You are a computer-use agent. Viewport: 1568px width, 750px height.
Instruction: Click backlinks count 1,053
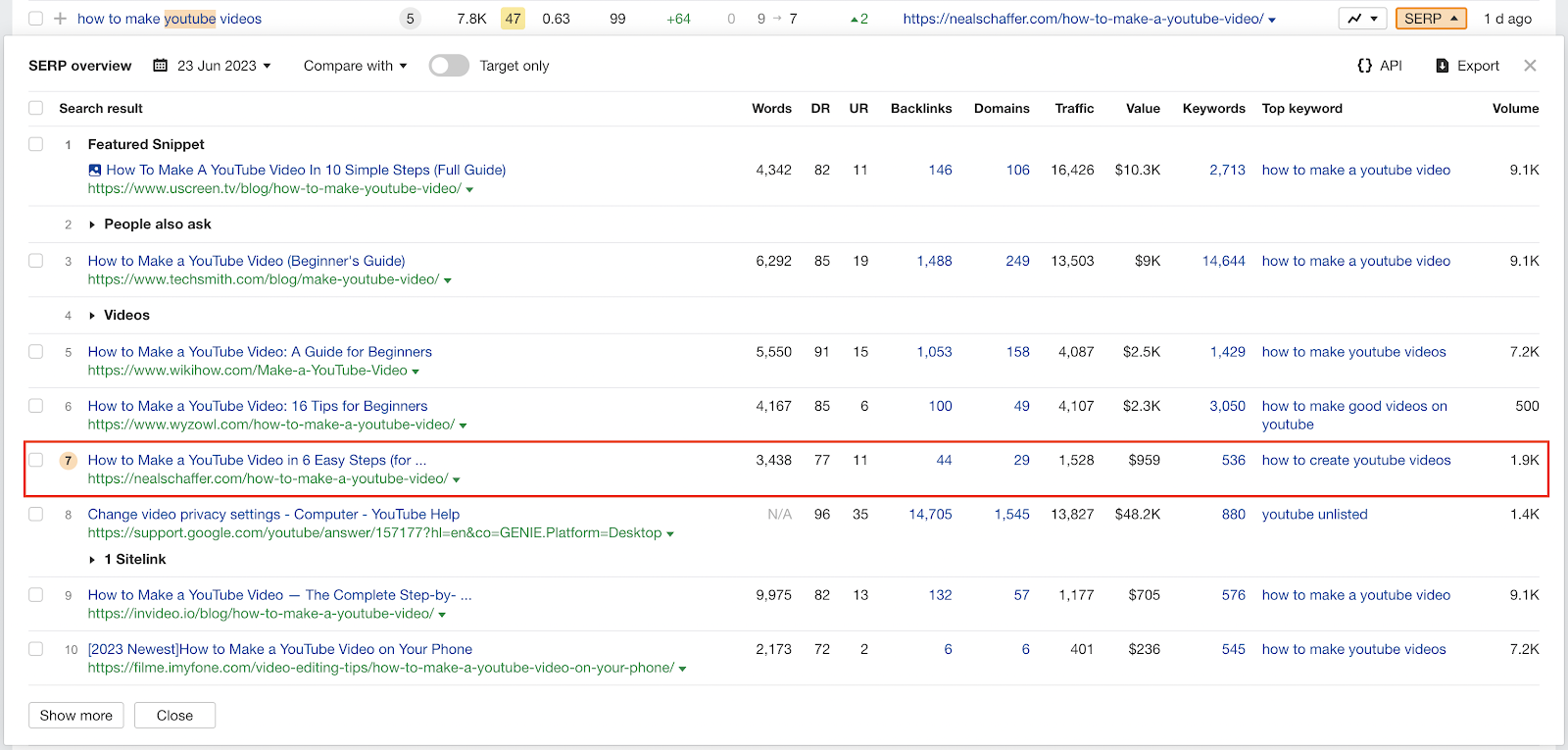pyautogui.click(x=934, y=352)
